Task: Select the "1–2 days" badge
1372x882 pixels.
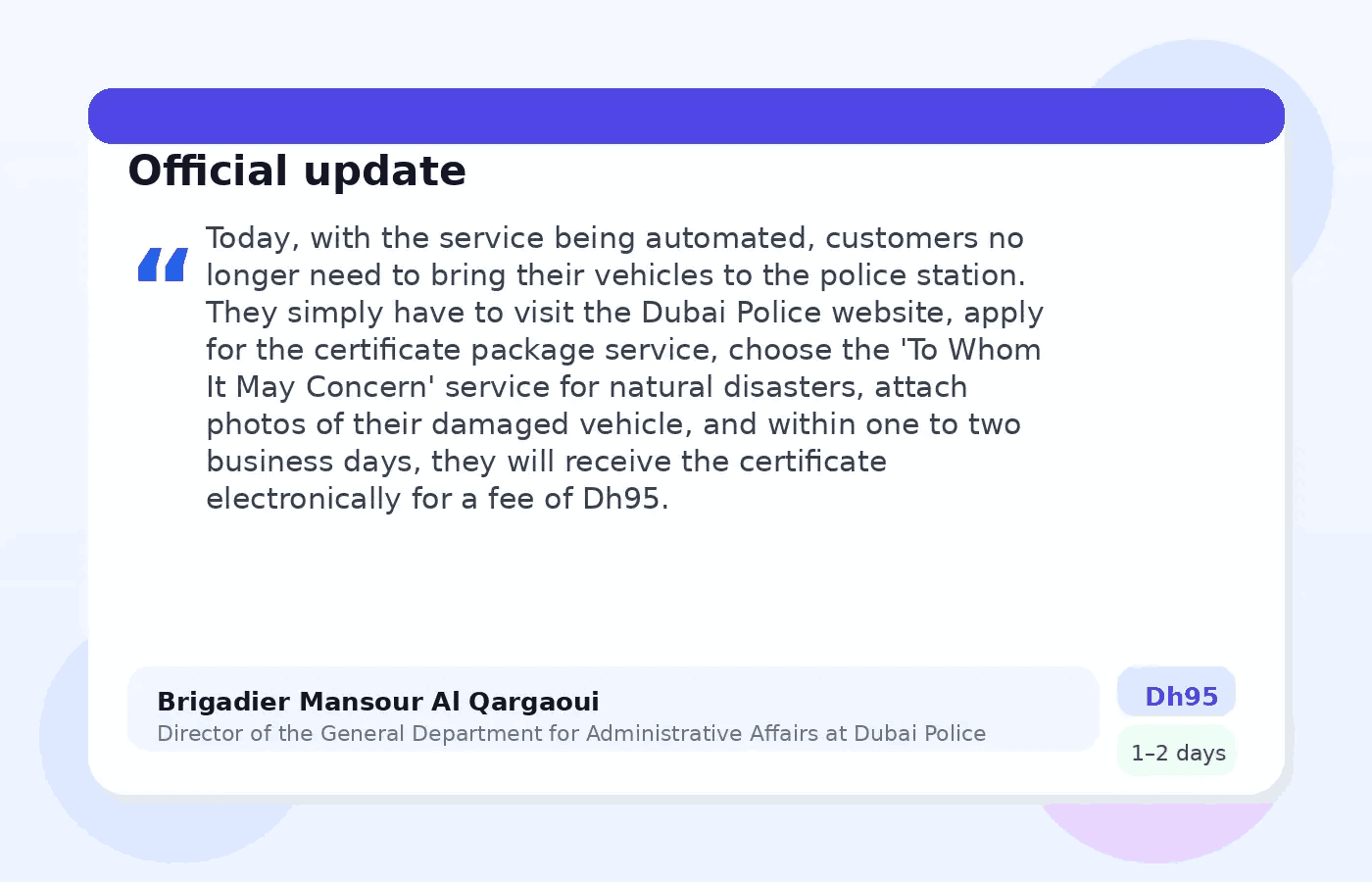Action: coord(1177,753)
